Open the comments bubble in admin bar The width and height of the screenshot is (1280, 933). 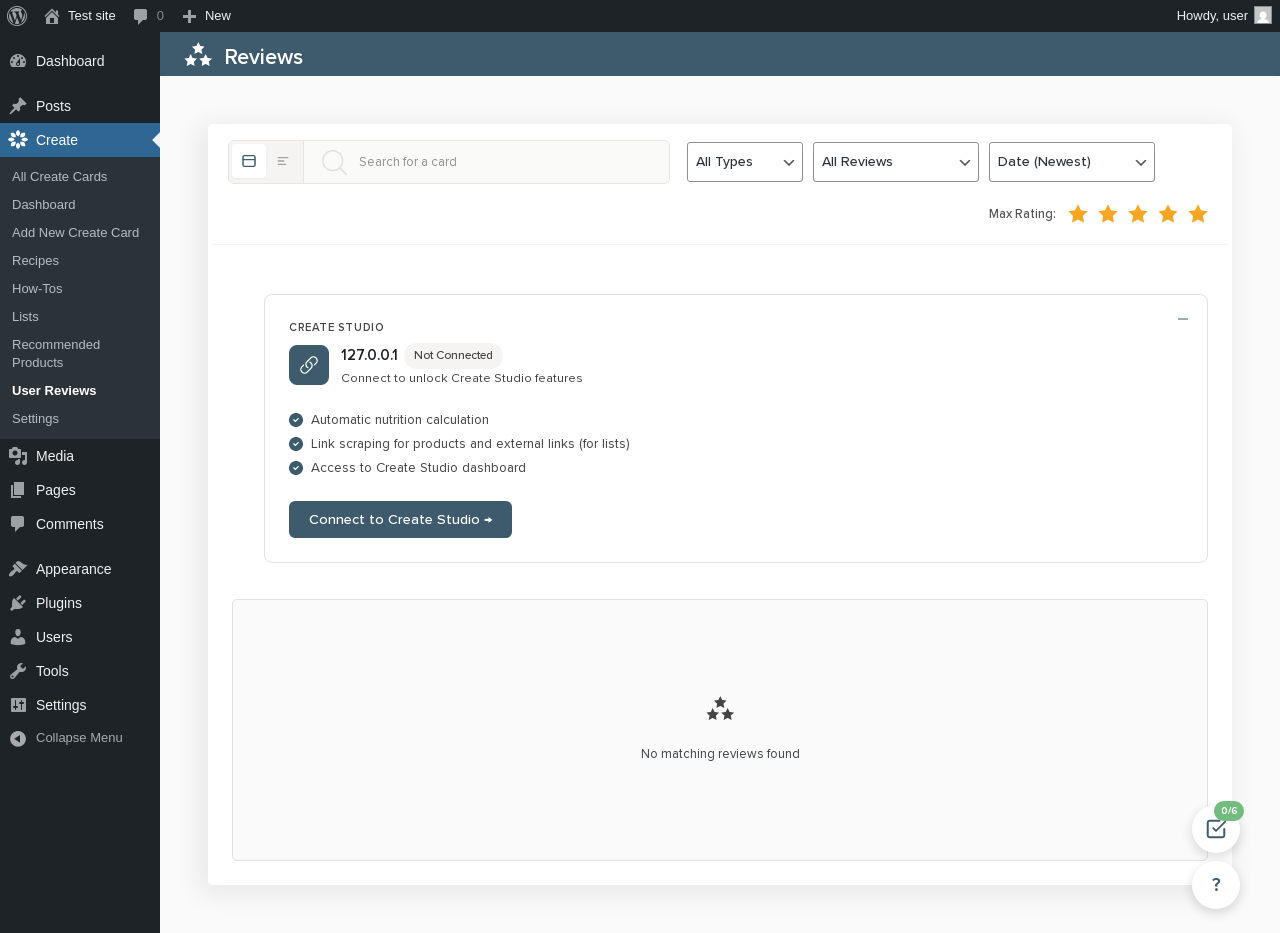point(141,16)
